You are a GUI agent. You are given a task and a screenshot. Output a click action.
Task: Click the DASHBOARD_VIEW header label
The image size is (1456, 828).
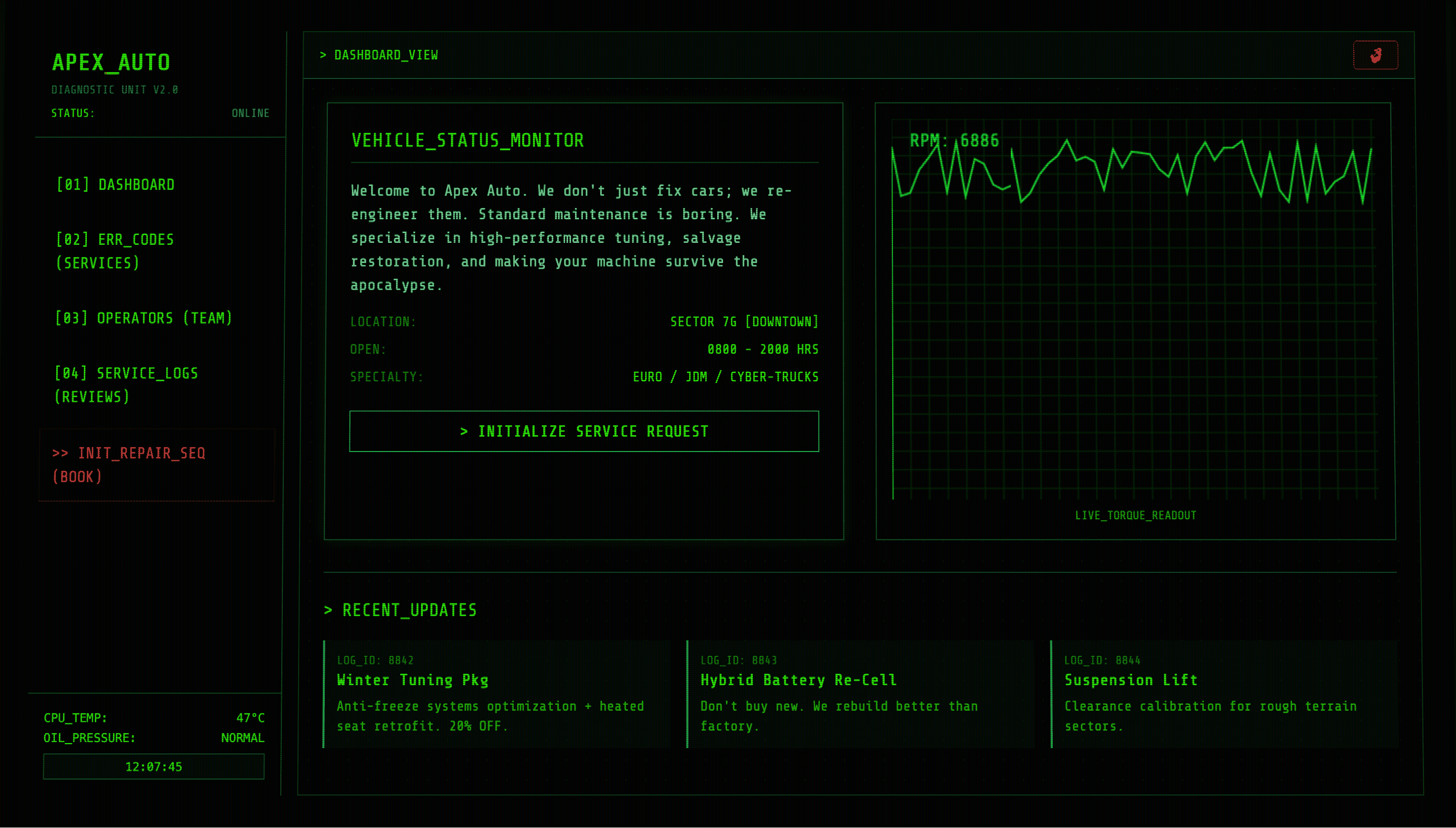pos(380,55)
